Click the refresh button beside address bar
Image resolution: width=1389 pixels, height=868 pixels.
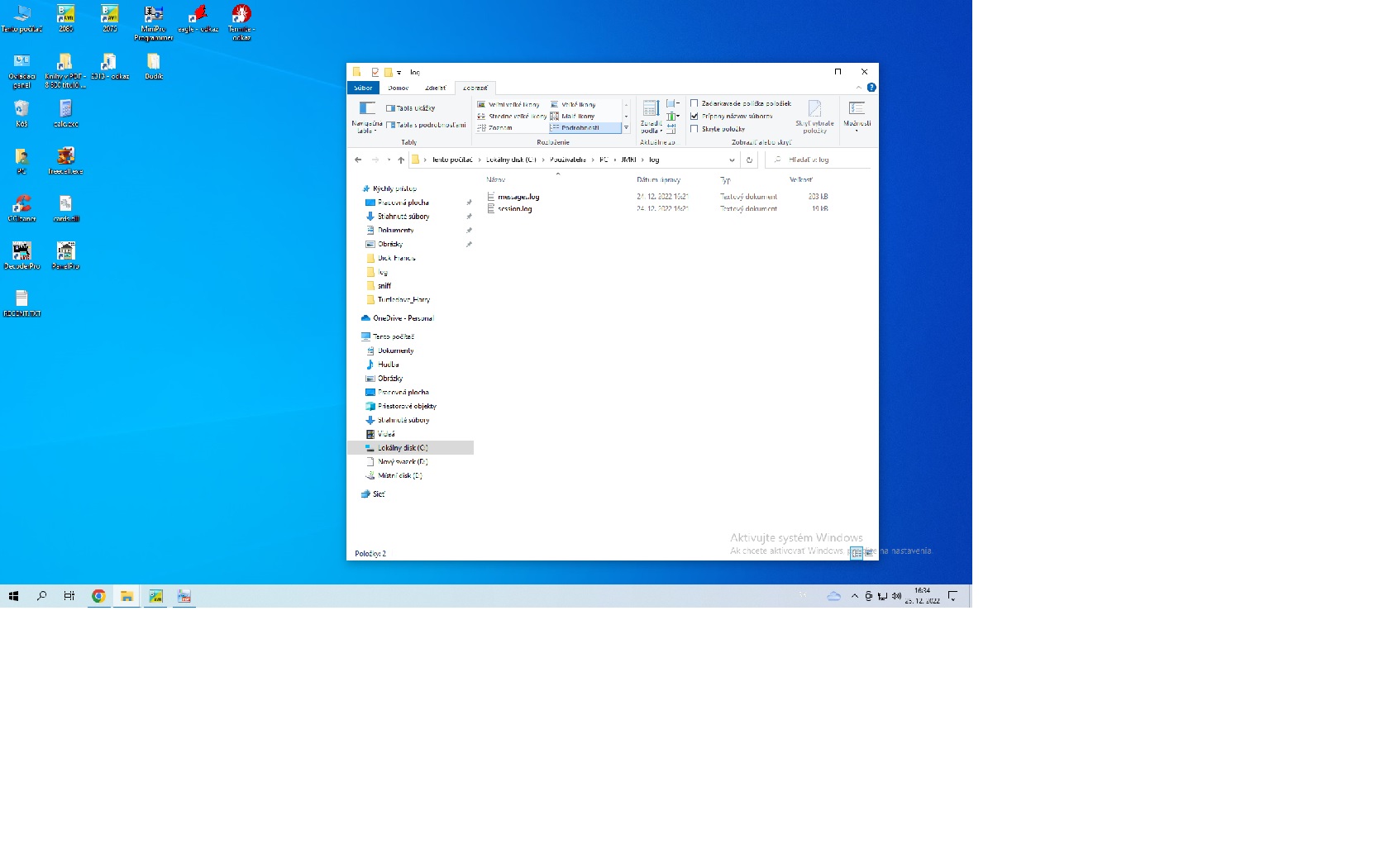[749, 160]
